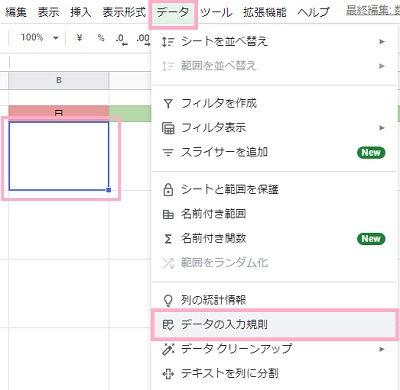This screenshot has height=390, width=400.
Task: Open the 100% zoom dropdown
Action: 39,37
